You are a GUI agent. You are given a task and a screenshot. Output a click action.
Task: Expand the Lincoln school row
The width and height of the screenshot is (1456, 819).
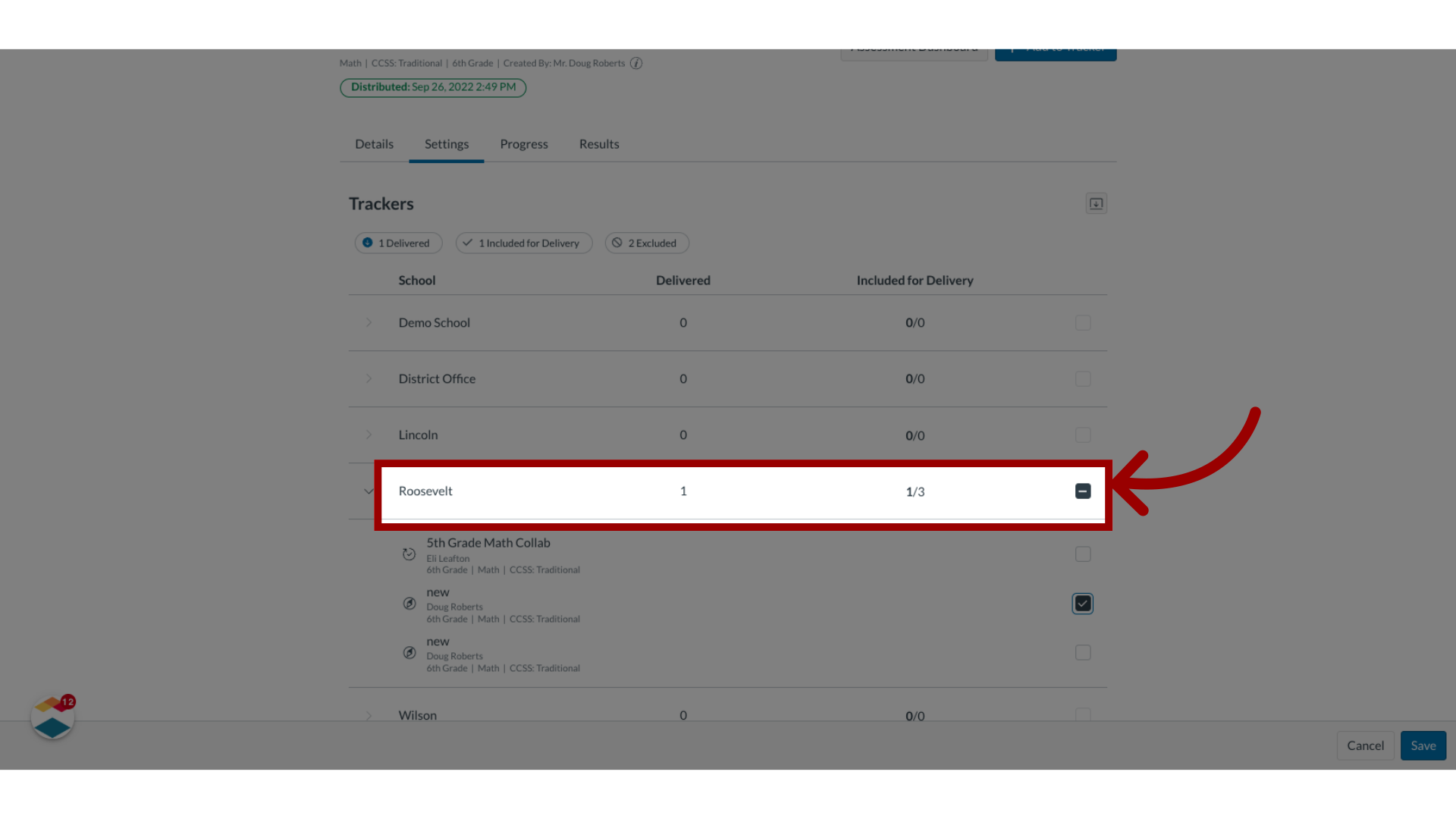point(369,434)
